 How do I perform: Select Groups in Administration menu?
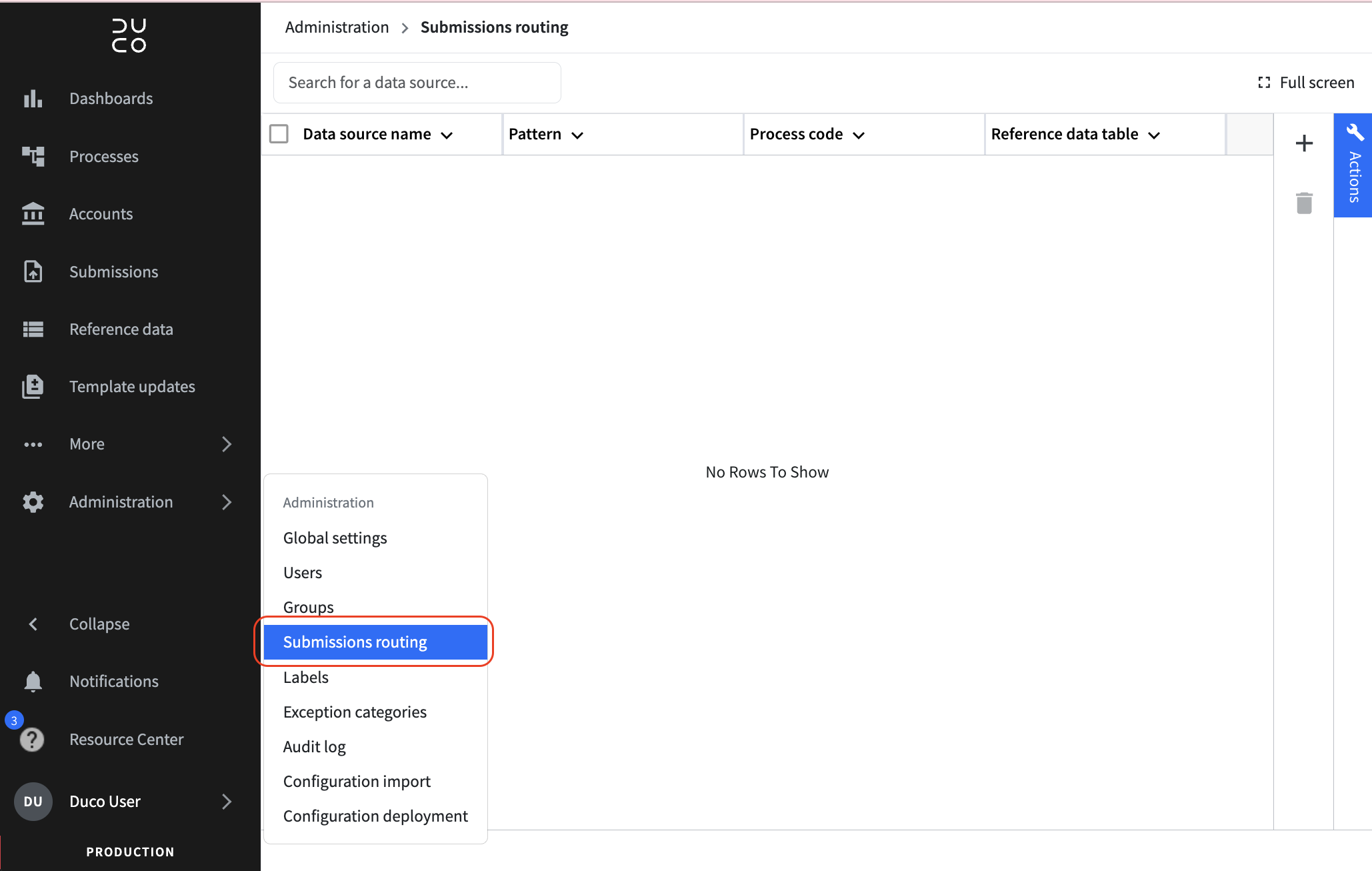(x=376, y=608)
